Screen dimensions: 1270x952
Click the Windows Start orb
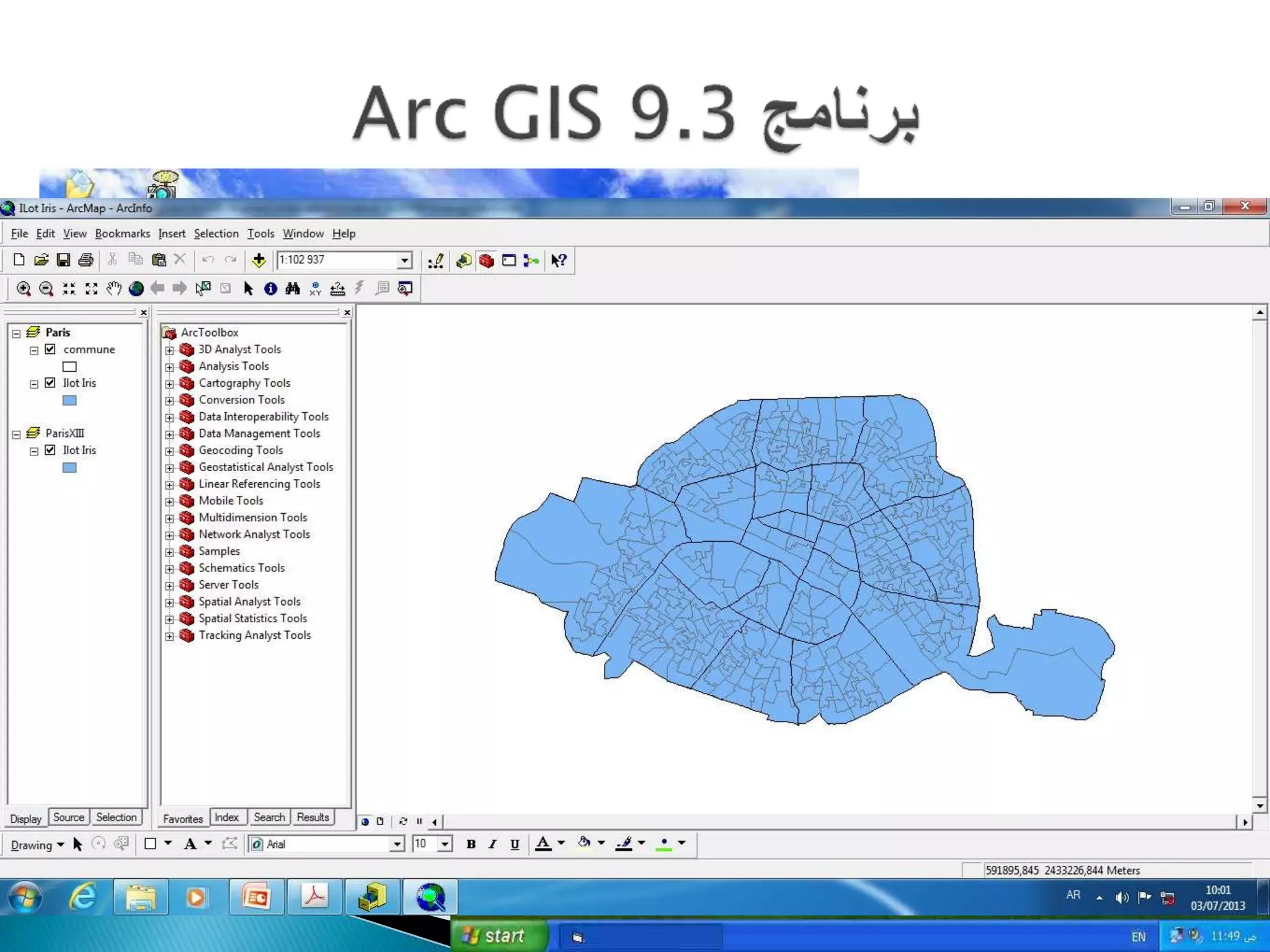pos(25,897)
